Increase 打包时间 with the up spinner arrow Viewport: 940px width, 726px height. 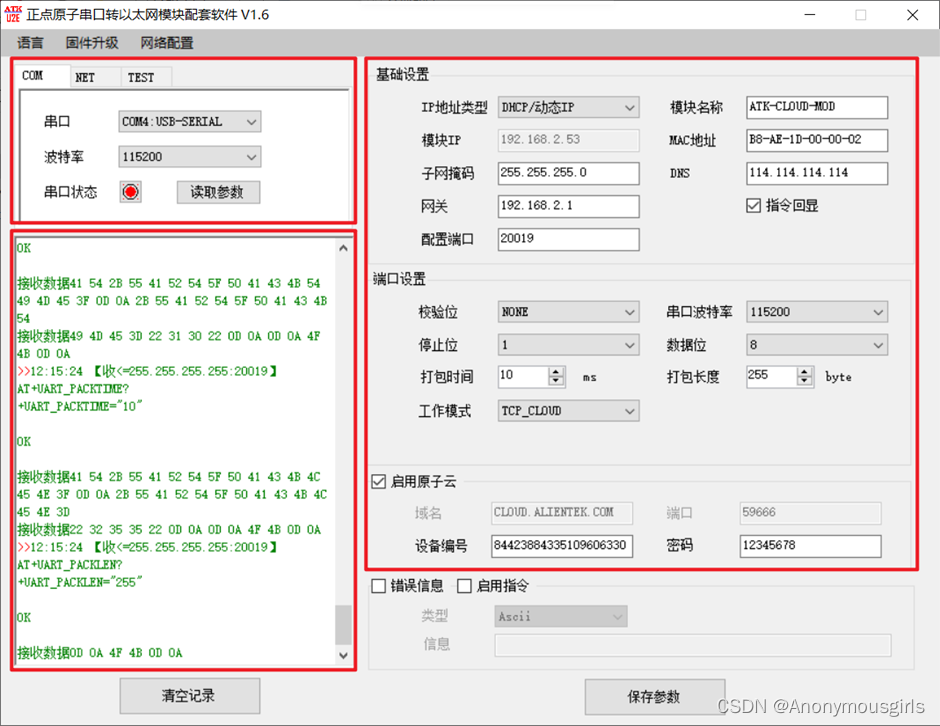[x=556, y=371]
